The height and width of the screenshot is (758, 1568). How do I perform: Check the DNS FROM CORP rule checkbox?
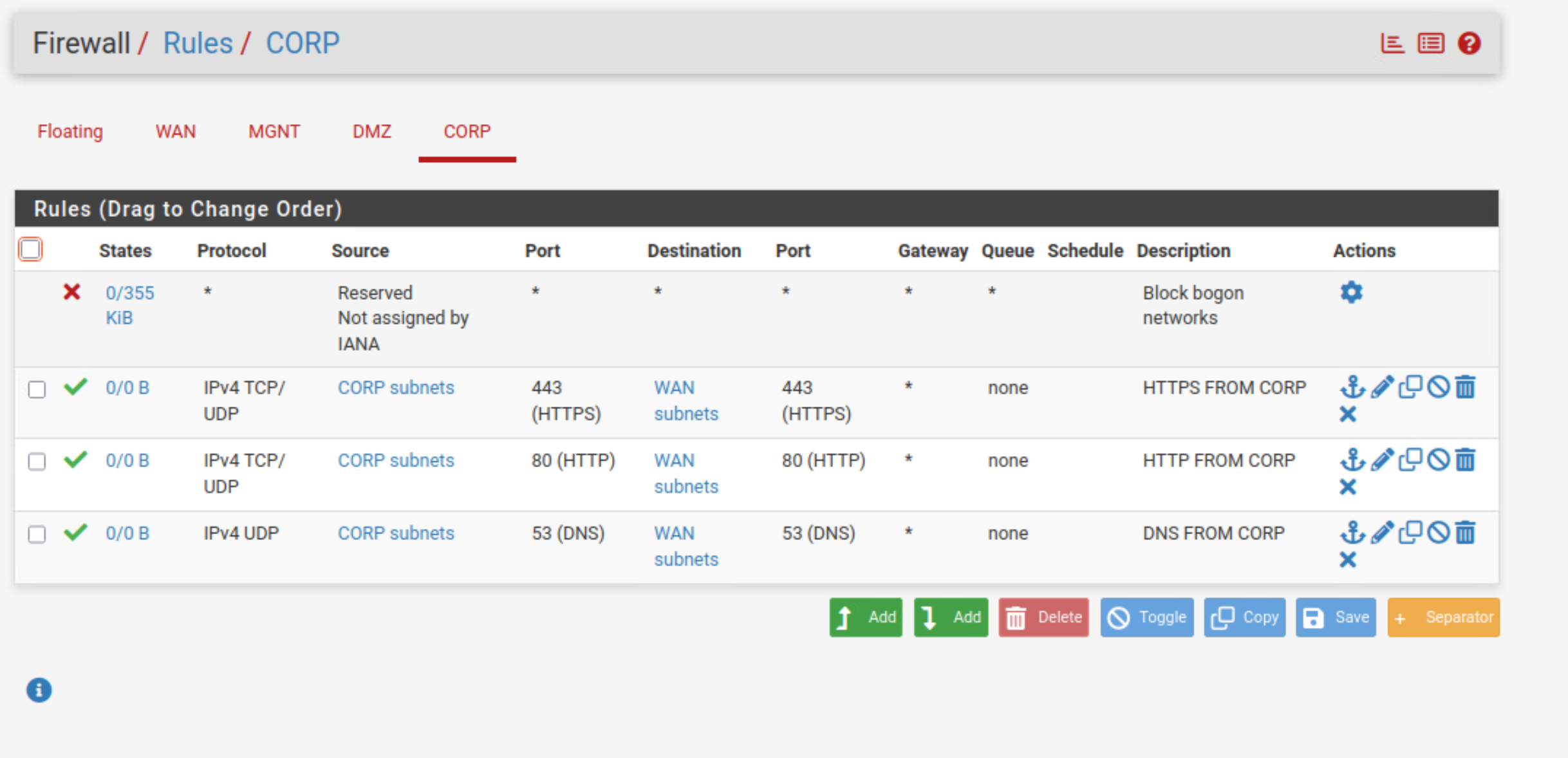pyautogui.click(x=37, y=535)
